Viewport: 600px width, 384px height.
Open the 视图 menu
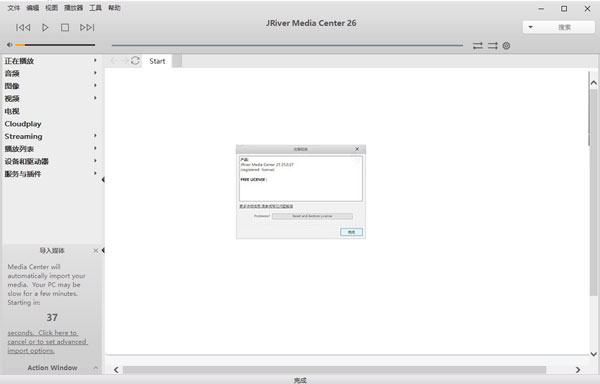(x=51, y=8)
